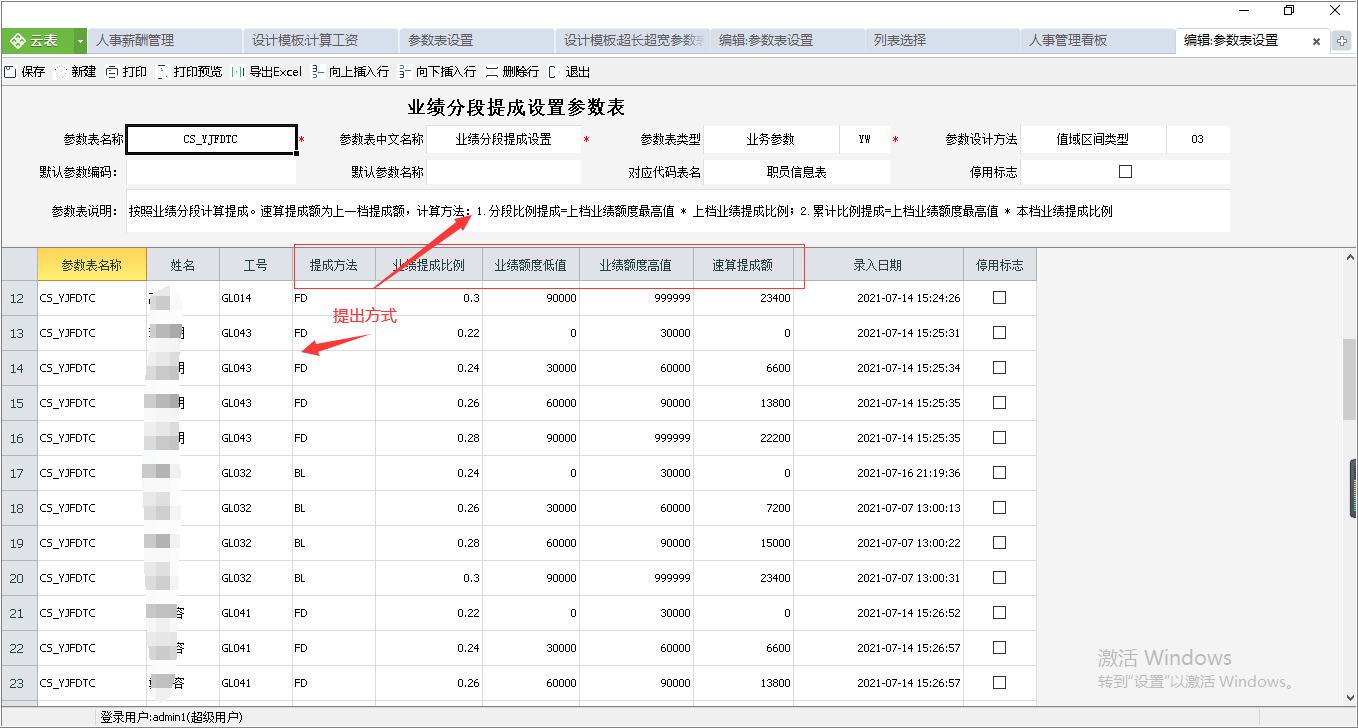The height and width of the screenshot is (728, 1358).
Task: Tick the 停用标志 checkbox in row 14
Action: point(999,368)
